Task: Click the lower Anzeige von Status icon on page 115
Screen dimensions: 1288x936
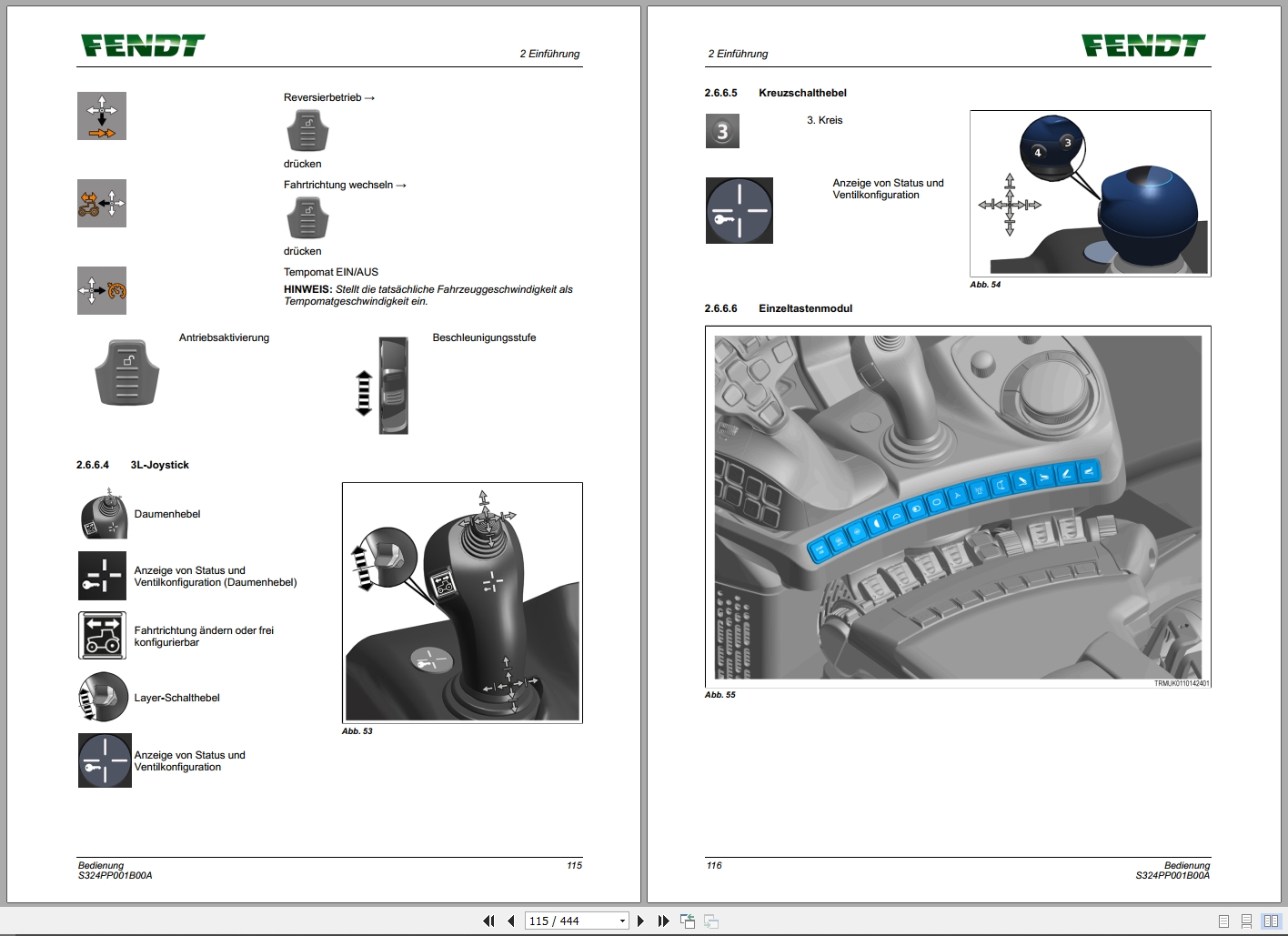Action: pos(105,760)
